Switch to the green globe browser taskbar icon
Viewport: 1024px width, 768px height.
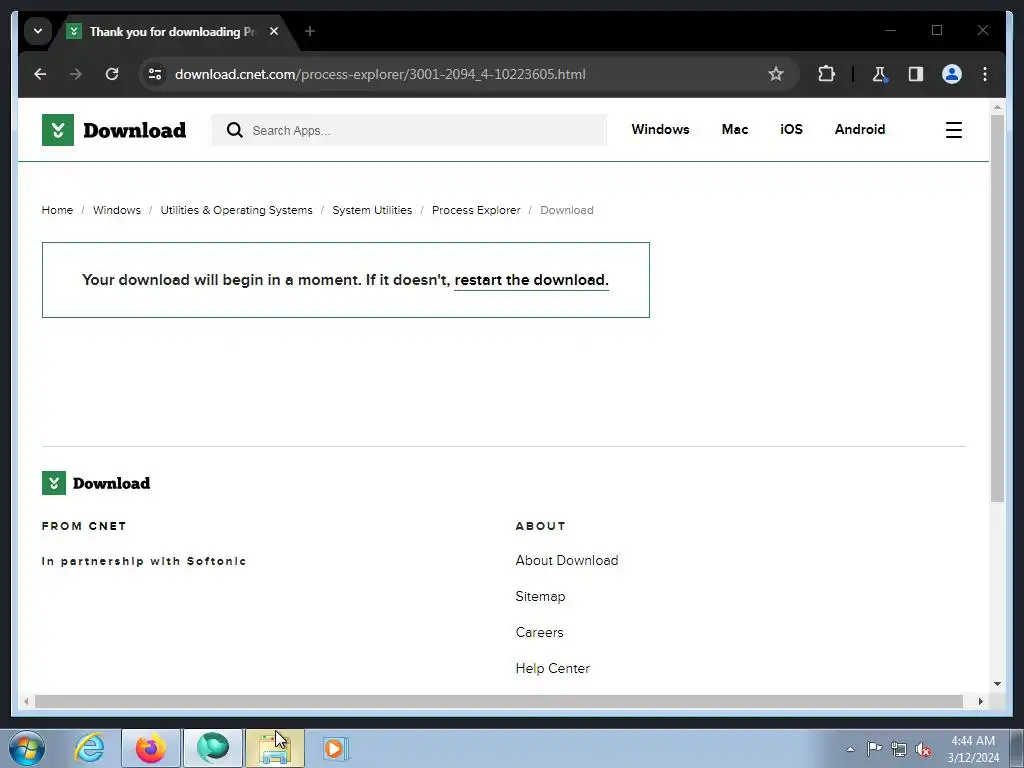click(x=213, y=748)
